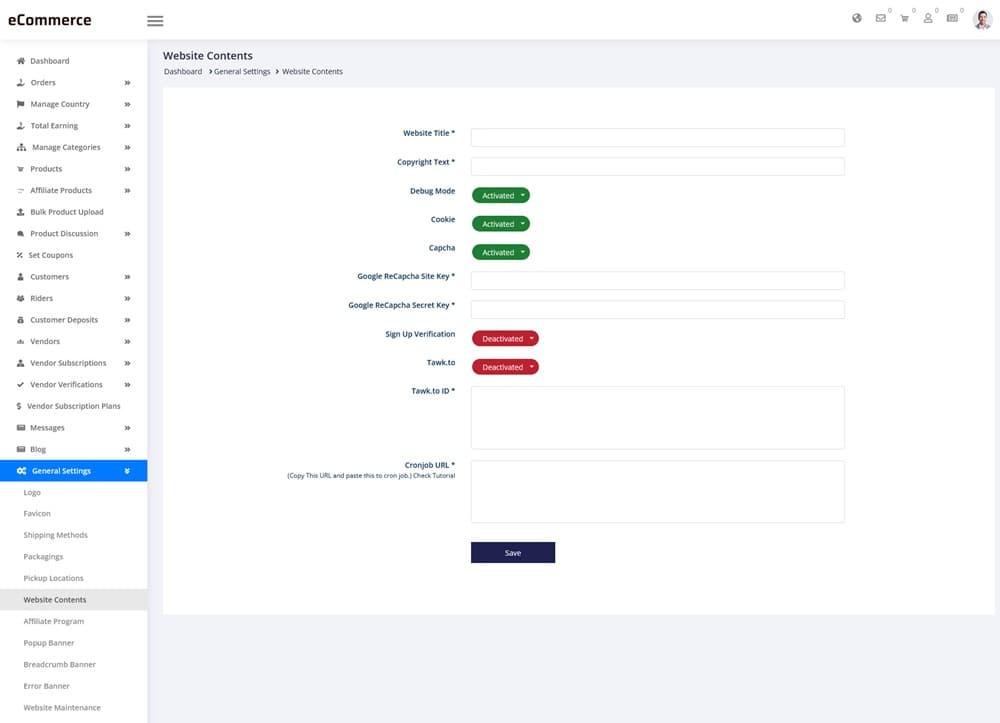Click the Website Title input field
Image resolution: width=1000 pixels, height=723 pixels.
click(x=657, y=138)
